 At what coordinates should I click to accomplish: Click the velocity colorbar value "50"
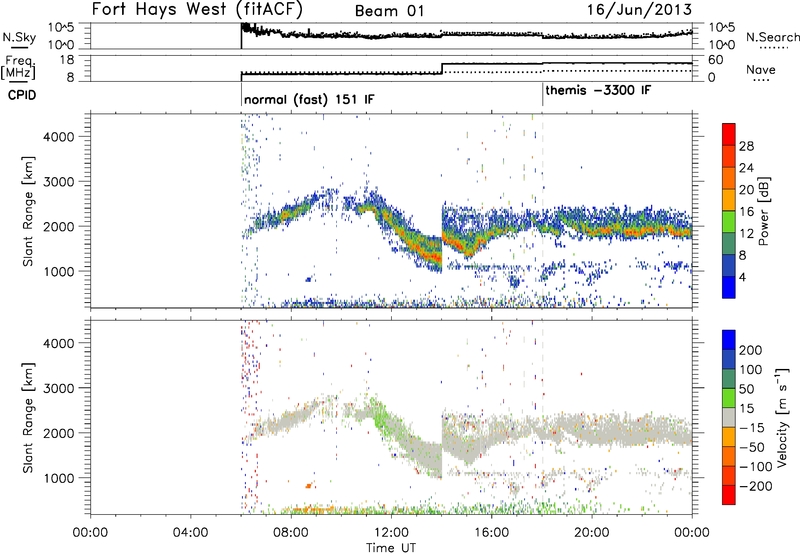click(746, 389)
